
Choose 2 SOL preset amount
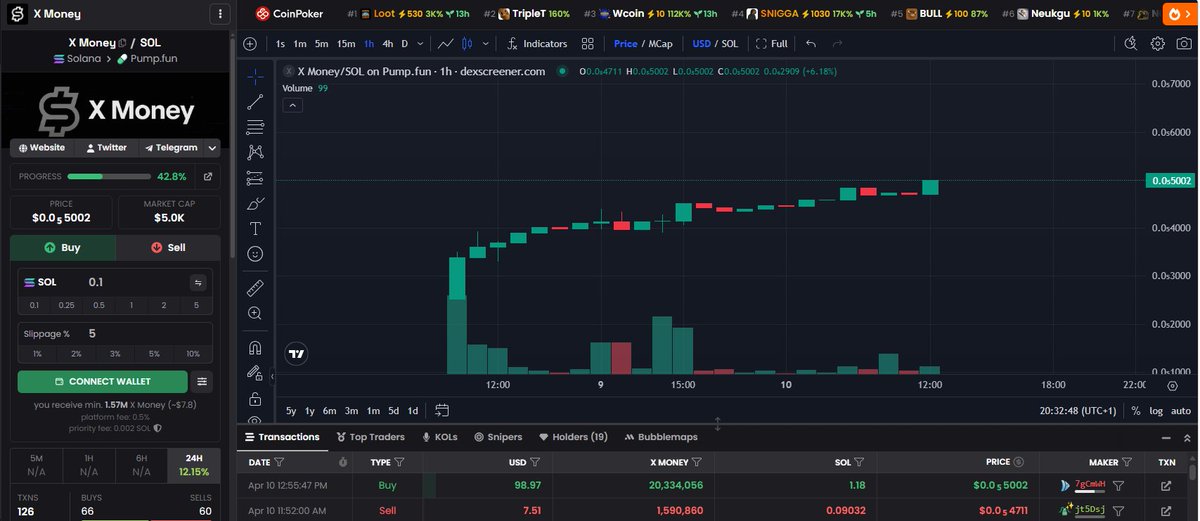tap(164, 305)
